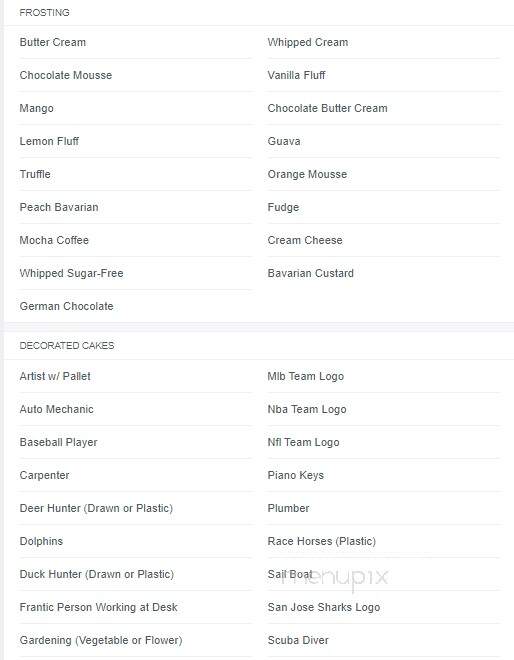Click the Whipped Cream frosting entry
The height and width of the screenshot is (660, 514).
click(308, 42)
